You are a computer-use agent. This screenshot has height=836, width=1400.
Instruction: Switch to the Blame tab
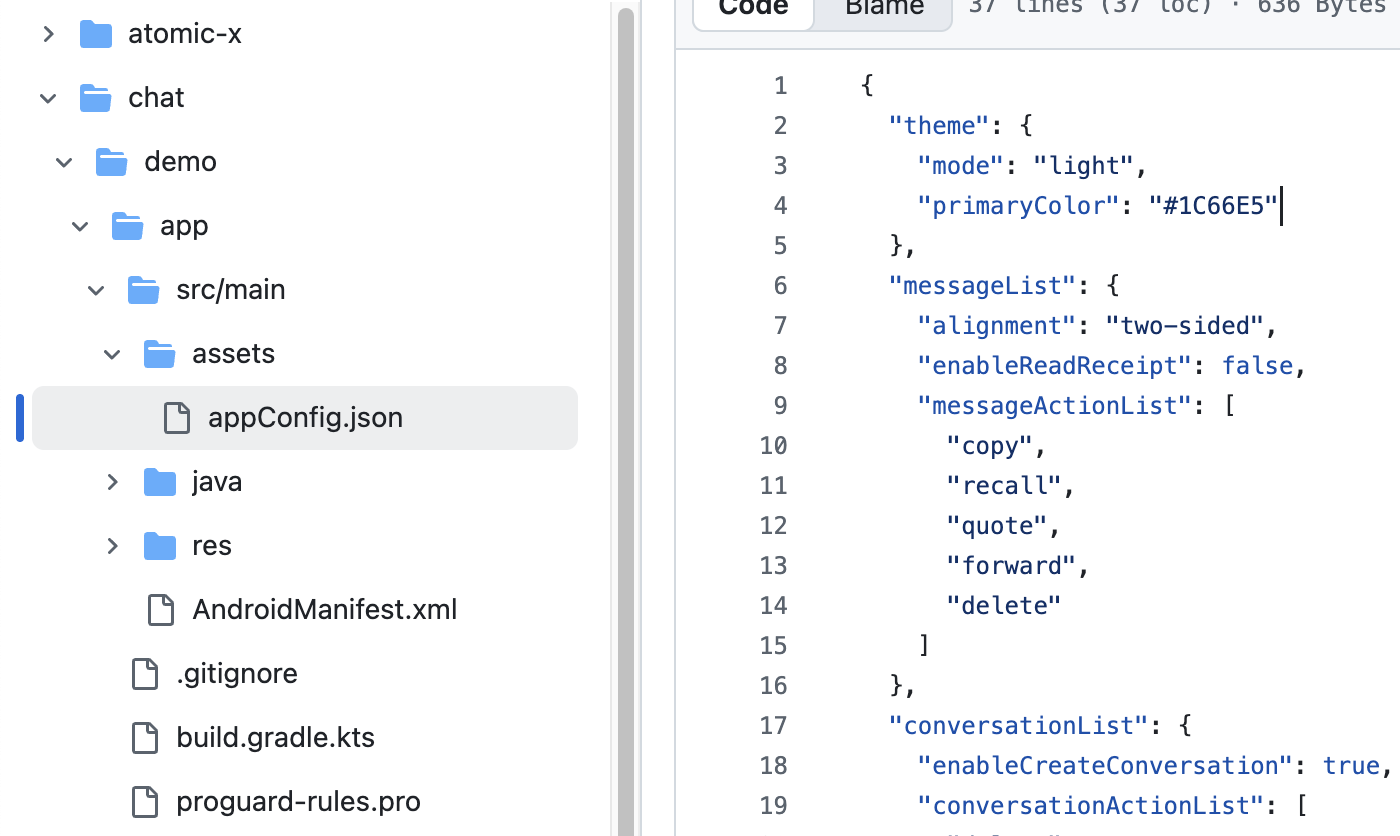pyautogui.click(x=884, y=8)
